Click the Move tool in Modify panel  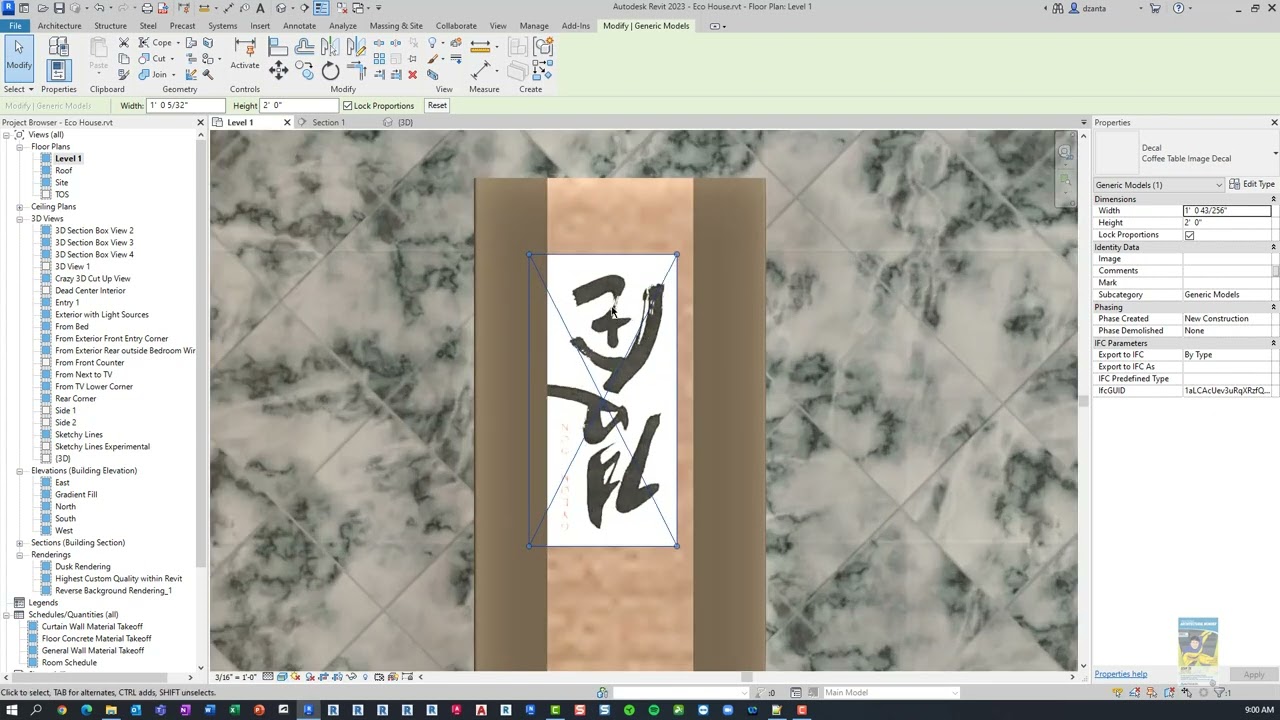pos(279,70)
